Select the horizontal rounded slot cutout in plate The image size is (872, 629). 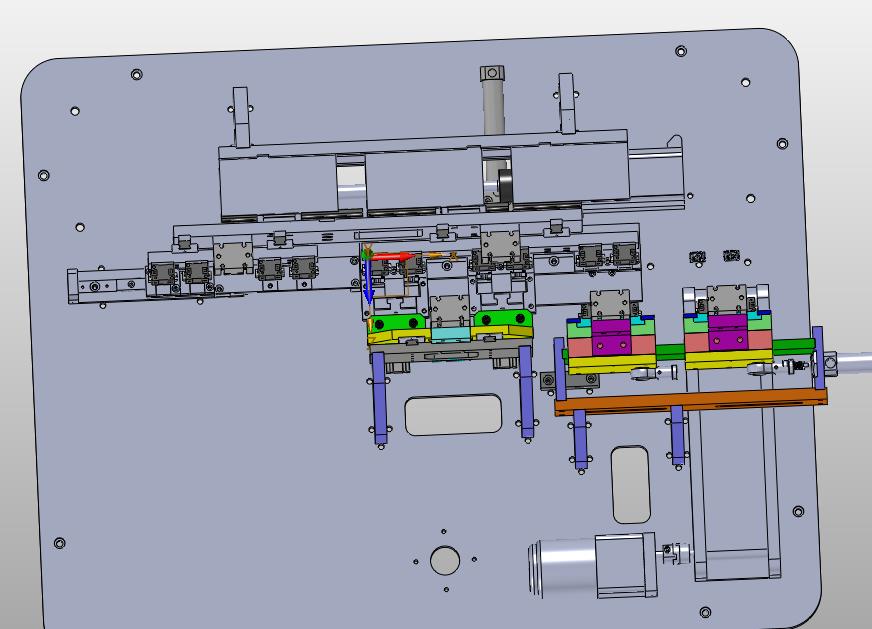(x=453, y=415)
